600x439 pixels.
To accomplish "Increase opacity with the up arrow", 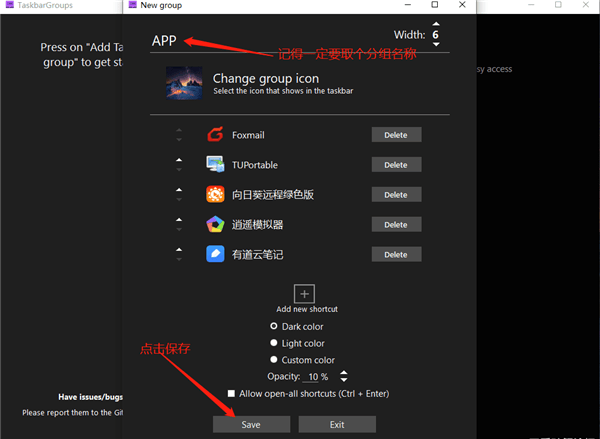I will pyautogui.click(x=345, y=372).
